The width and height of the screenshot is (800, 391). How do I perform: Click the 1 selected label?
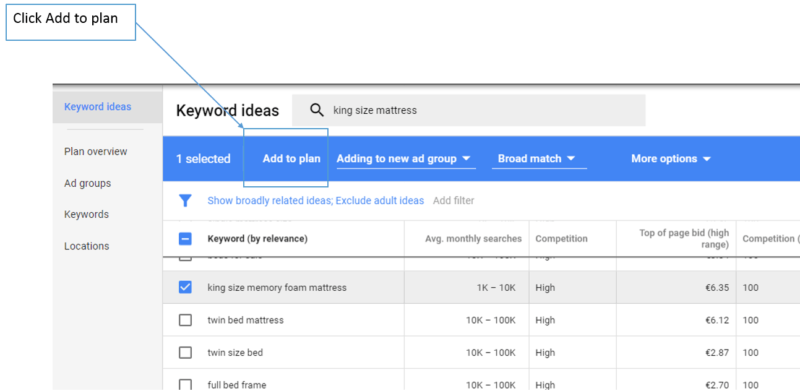coord(203,159)
